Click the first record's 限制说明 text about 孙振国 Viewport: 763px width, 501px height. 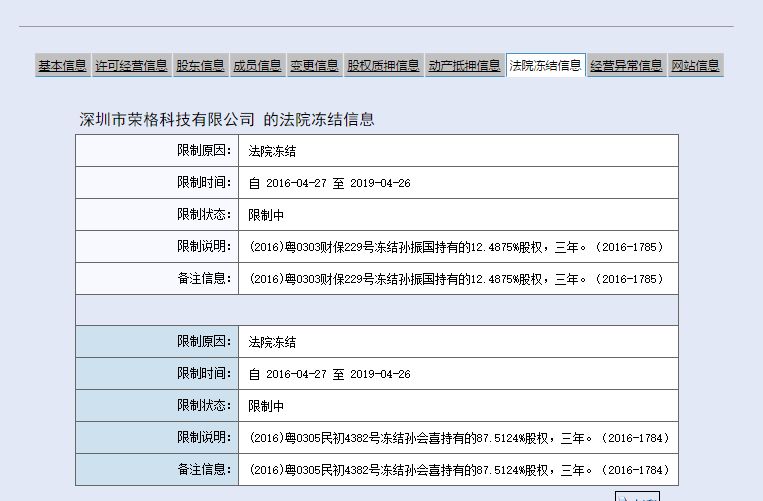click(455, 247)
